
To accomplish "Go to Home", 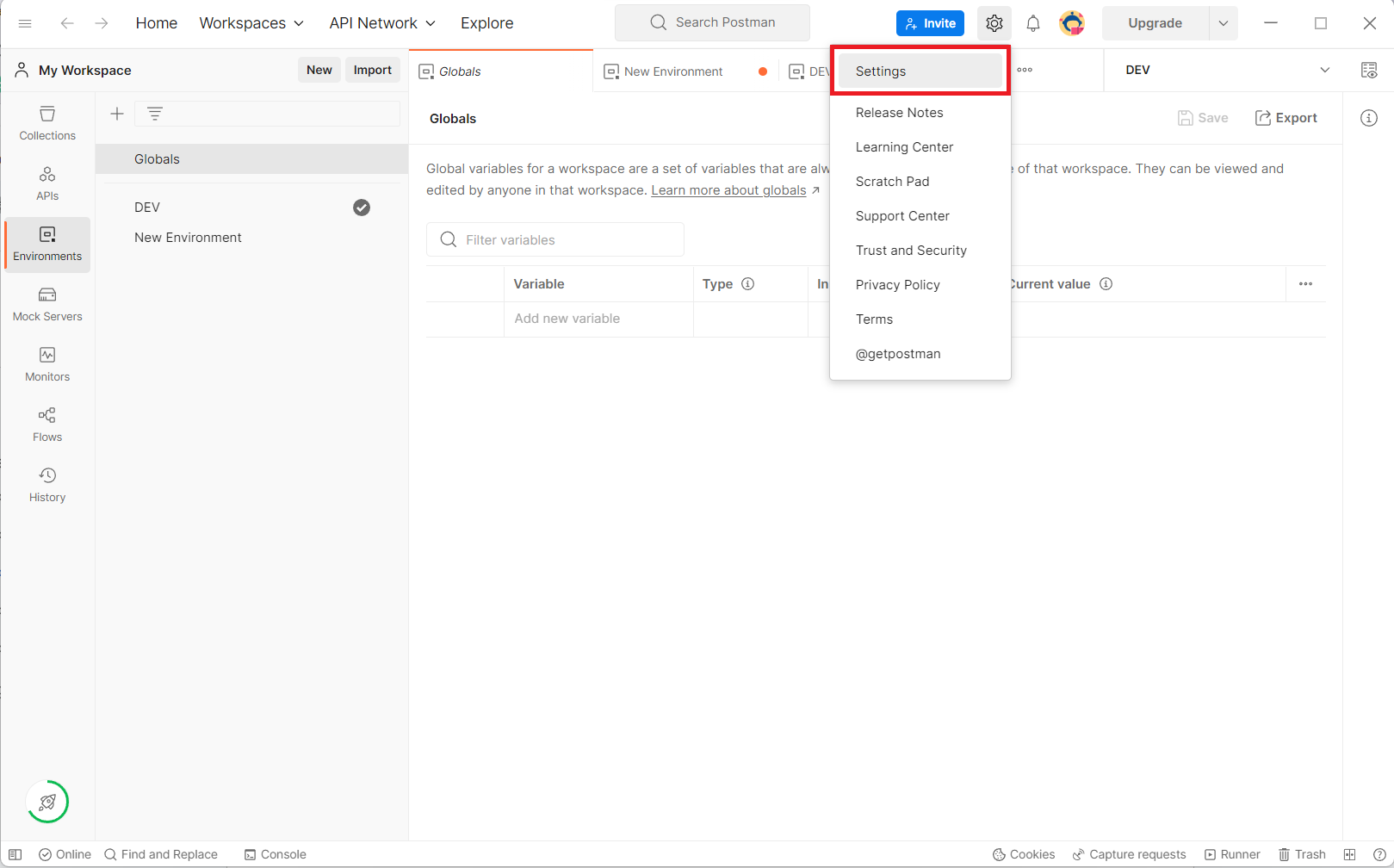I will [157, 23].
